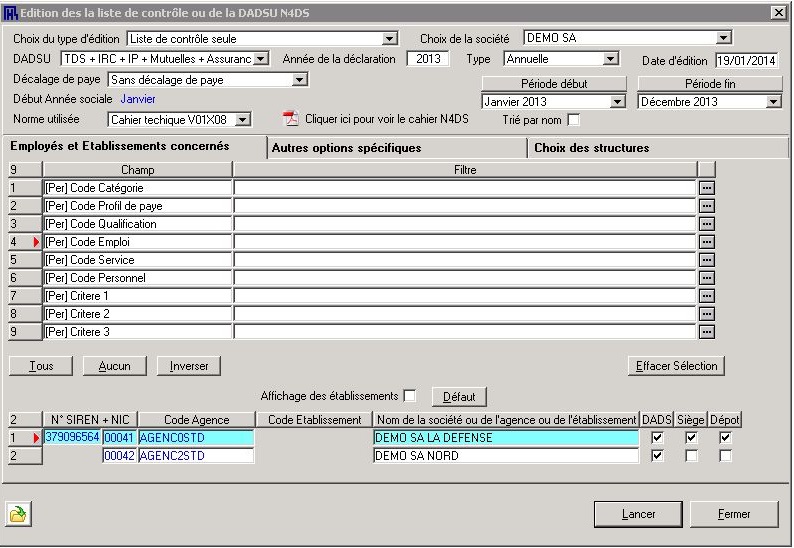This screenshot has height=548, width=794.
Task: Toggle the Trié par nom checkbox
Action: click(x=573, y=121)
